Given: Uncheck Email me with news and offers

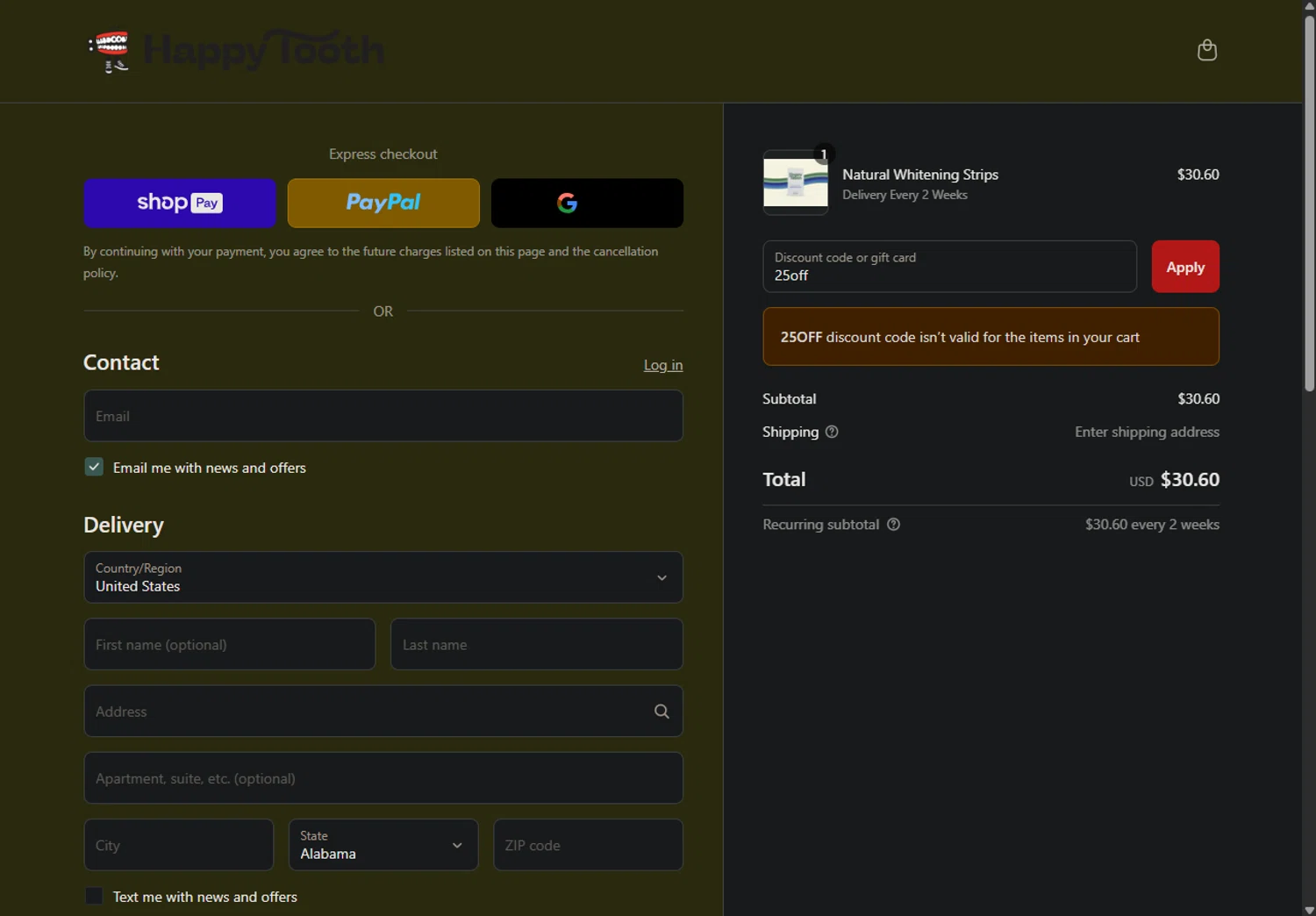Looking at the screenshot, I should pyautogui.click(x=94, y=467).
